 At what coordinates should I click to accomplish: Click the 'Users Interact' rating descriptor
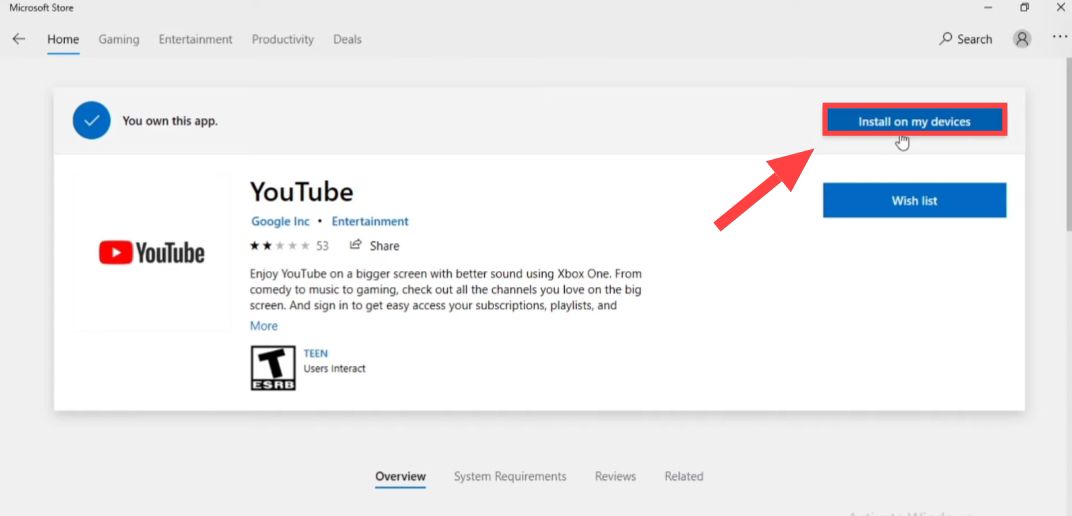click(334, 368)
